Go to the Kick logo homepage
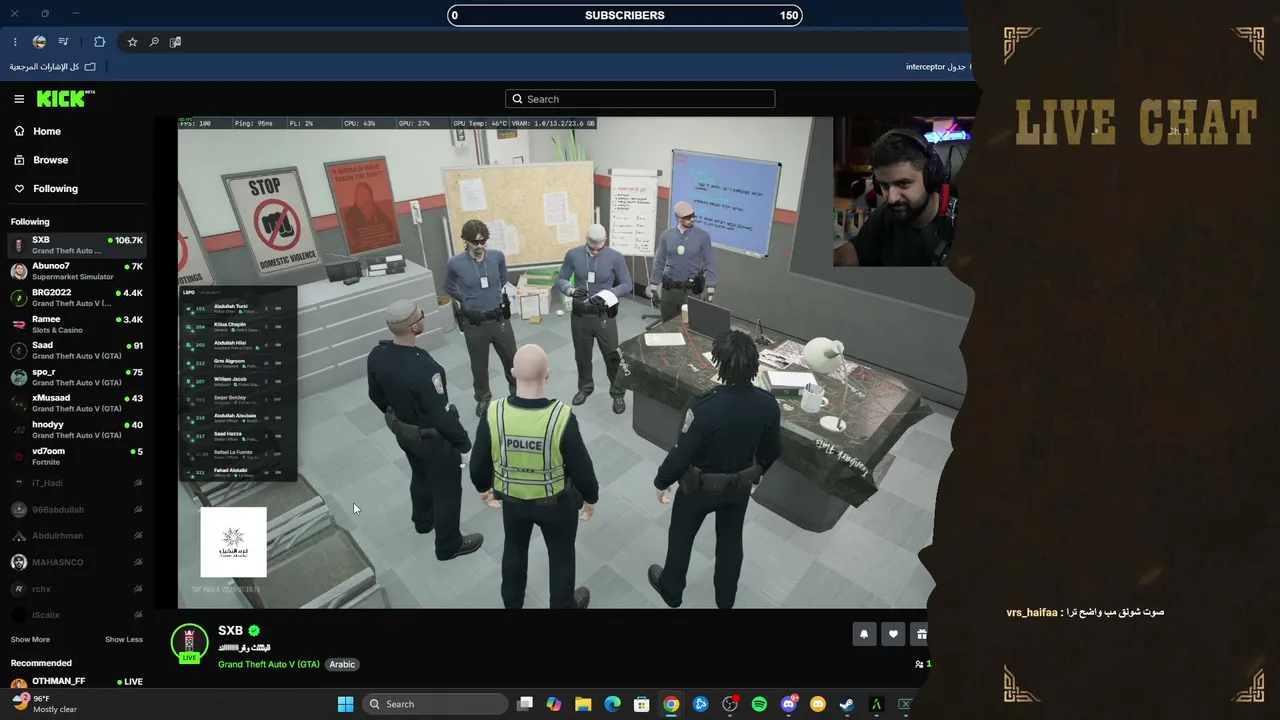The height and width of the screenshot is (720, 1280). tap(66, 98)
